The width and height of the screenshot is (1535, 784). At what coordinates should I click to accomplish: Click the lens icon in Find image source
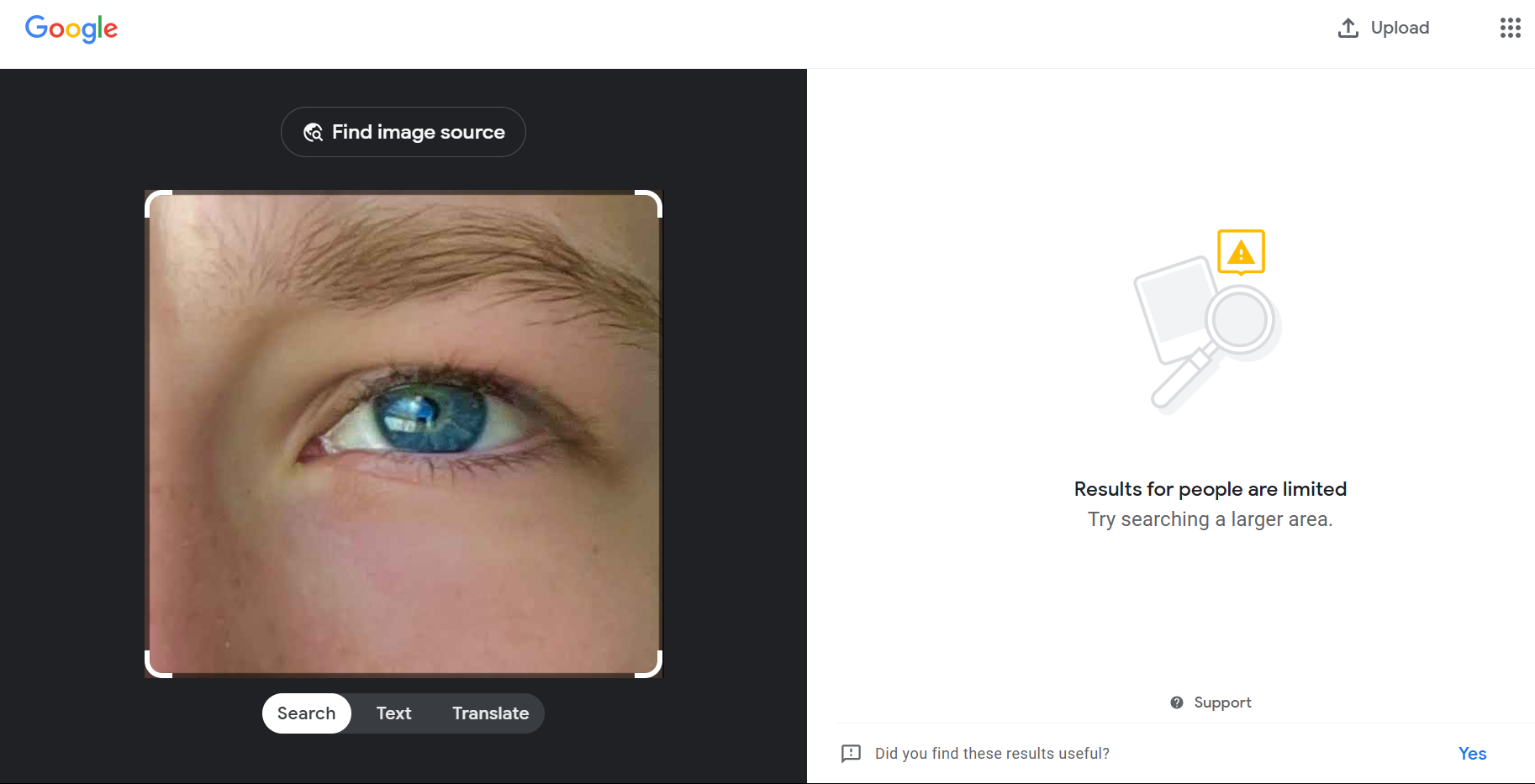313,132
